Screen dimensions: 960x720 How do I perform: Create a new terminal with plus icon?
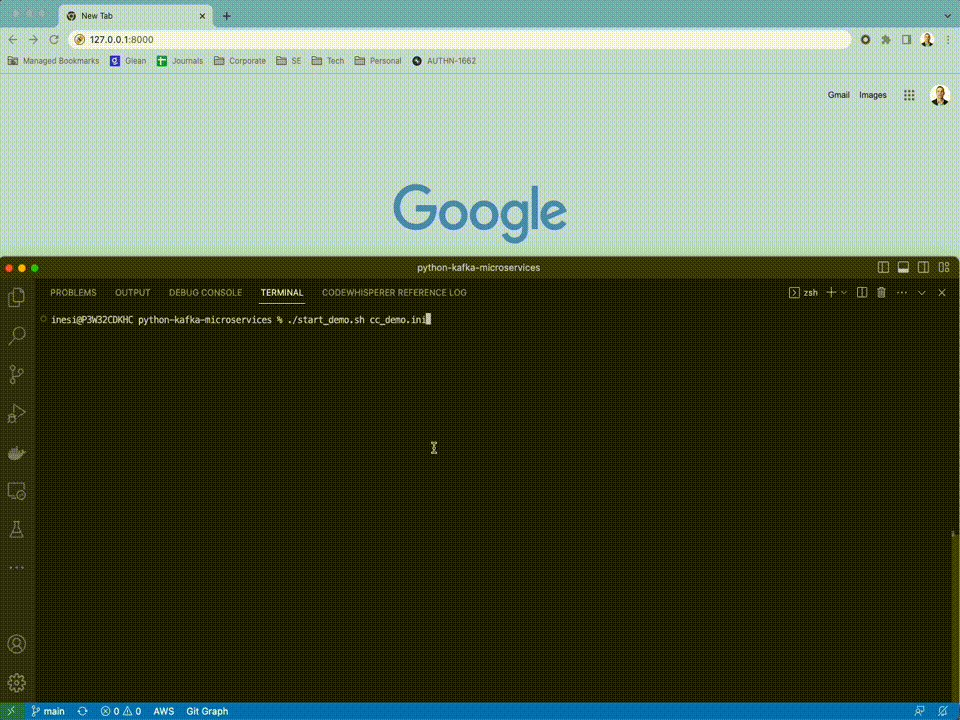point(831,293)
